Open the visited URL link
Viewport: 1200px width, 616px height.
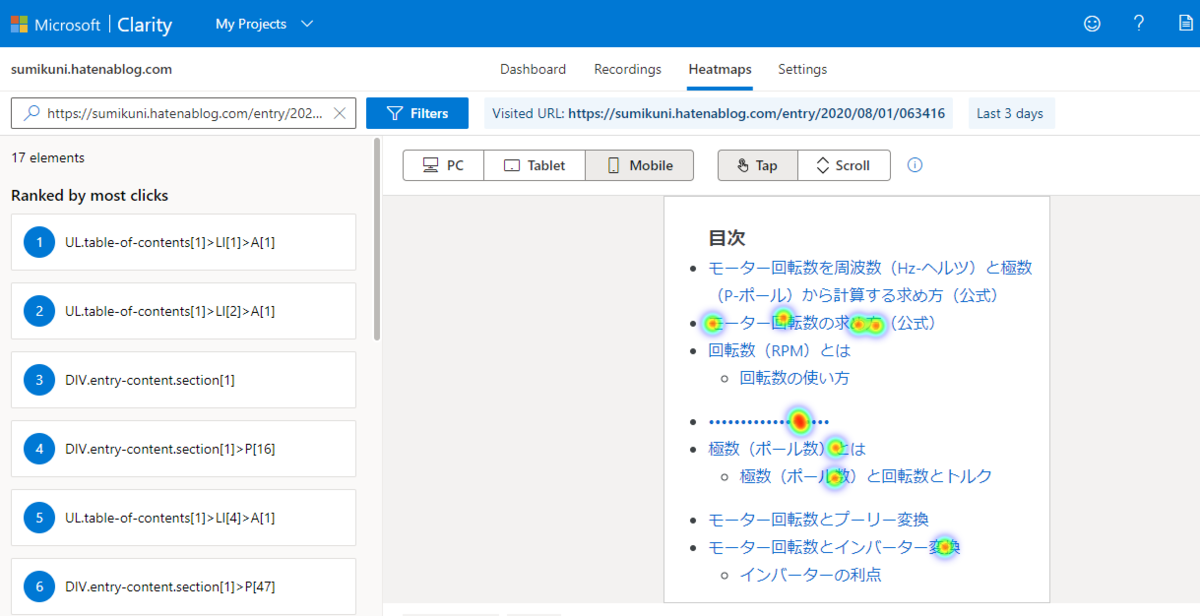757,113
